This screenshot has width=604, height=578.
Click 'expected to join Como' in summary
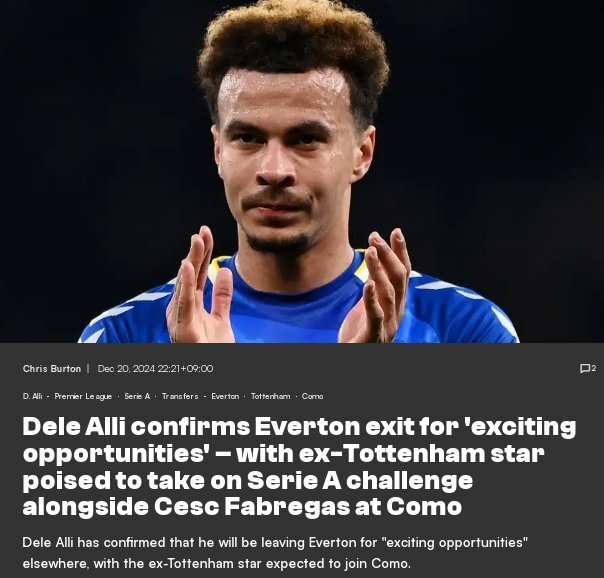pyautogui.click(x=338, y=564)
